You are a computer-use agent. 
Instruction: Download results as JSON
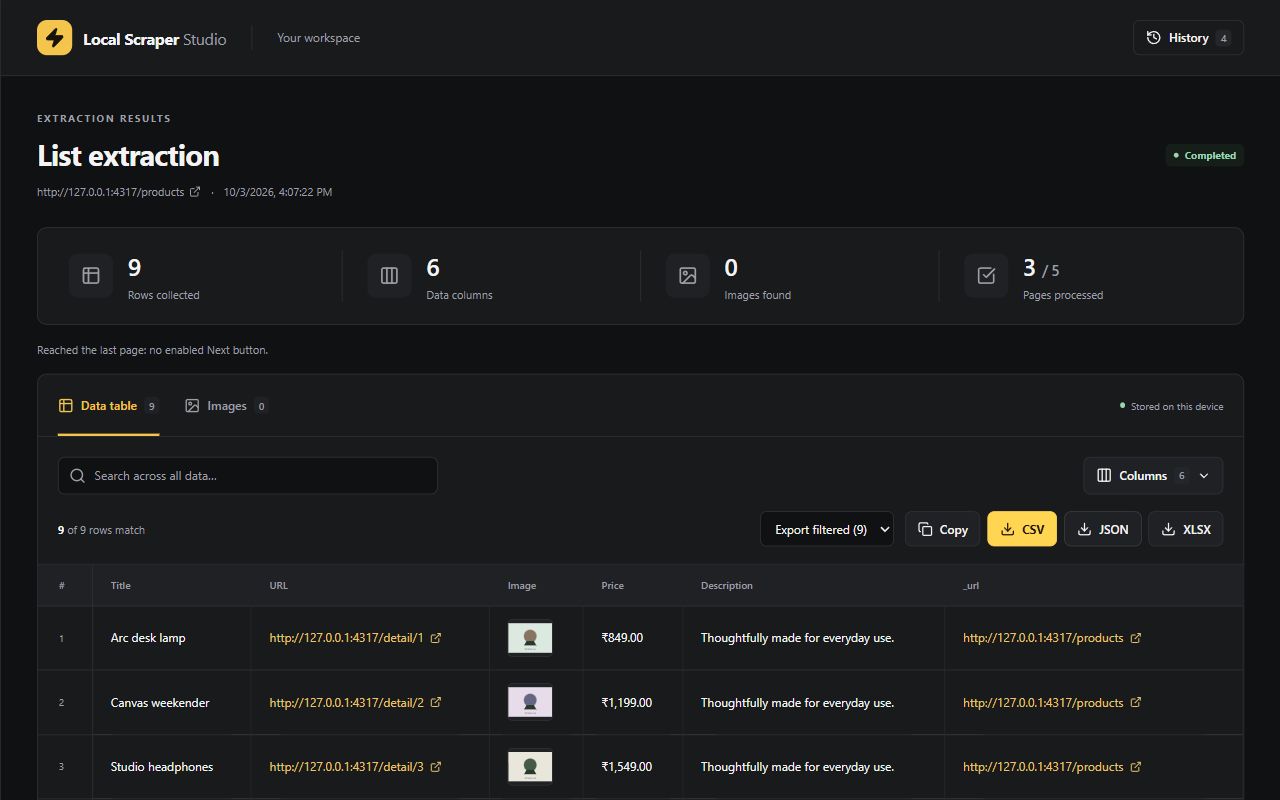tap(1103, 530)
